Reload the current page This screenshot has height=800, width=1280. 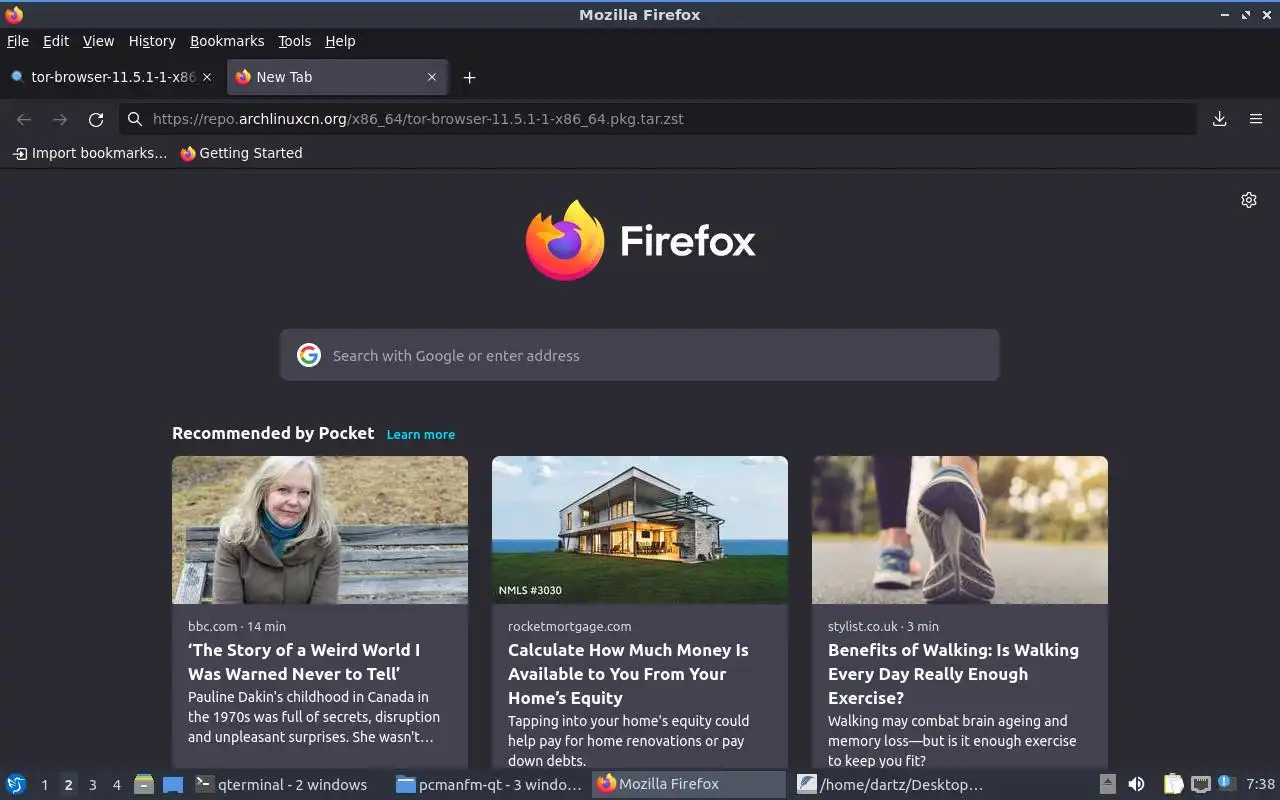(x=96, y=119)
